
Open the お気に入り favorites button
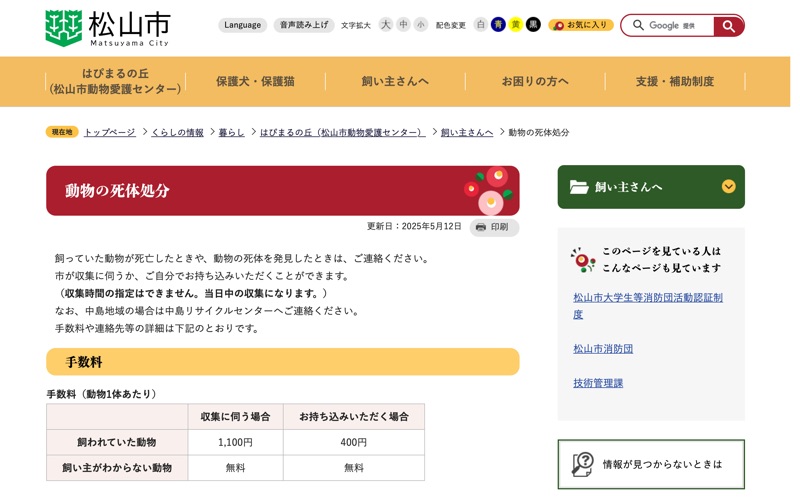(x=581, y=25)
